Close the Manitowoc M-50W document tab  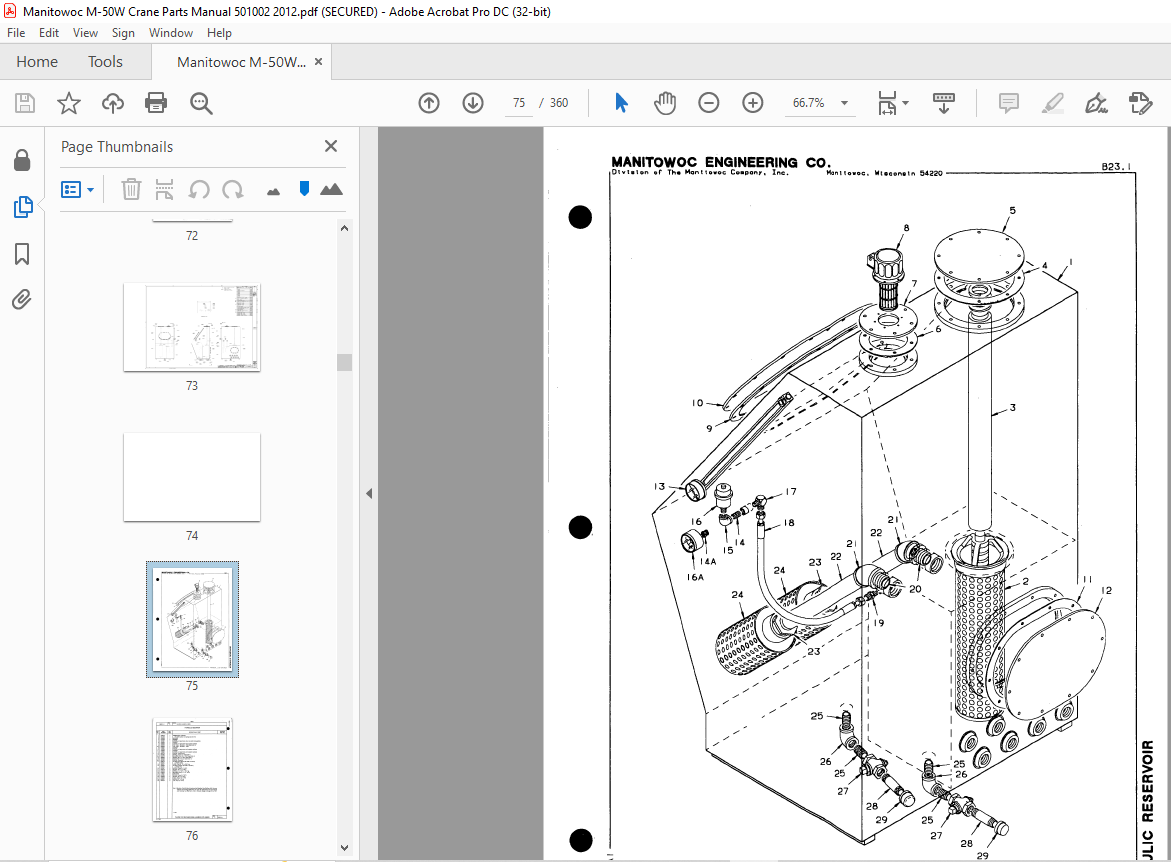point(319,62)
